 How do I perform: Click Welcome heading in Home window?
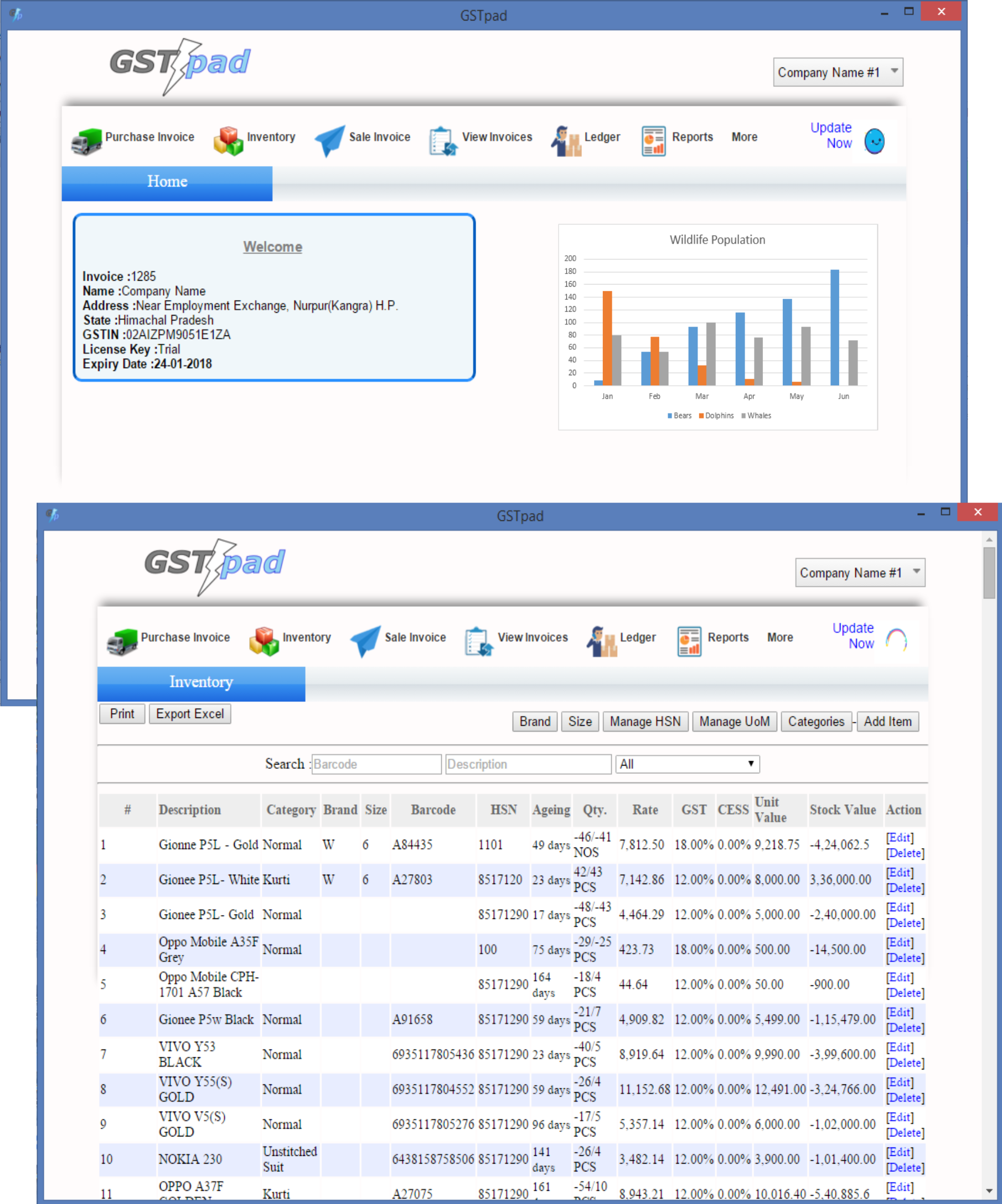click(x=272, y=247)
